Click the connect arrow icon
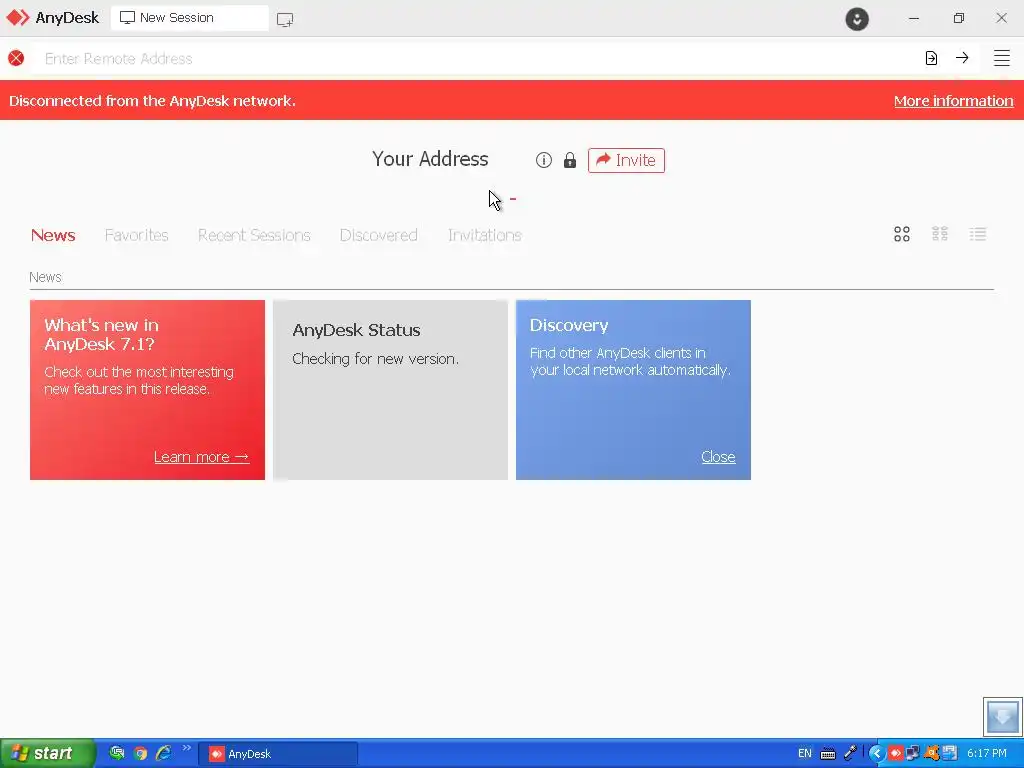Screen dimensions: 1024x768 click(962, 58)
